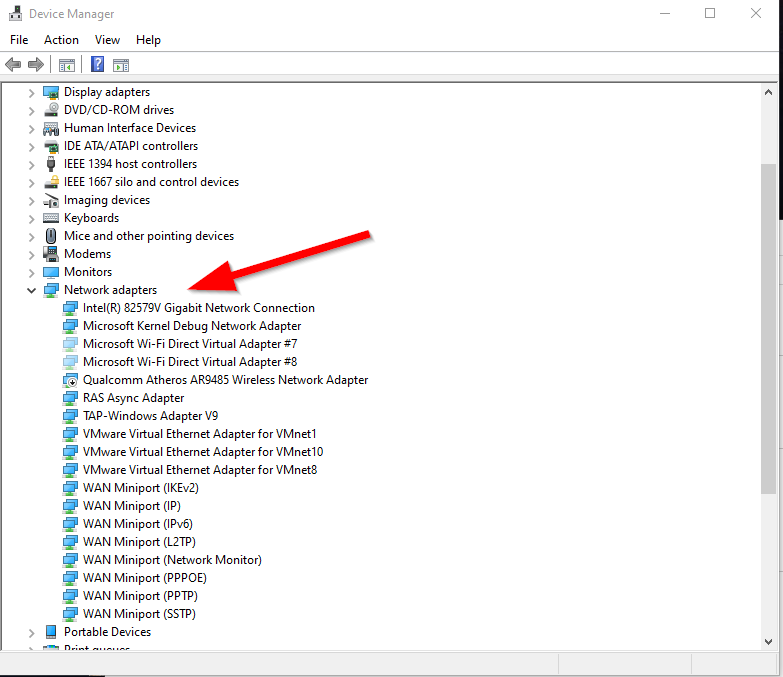Click the Modems category icon

51,254
